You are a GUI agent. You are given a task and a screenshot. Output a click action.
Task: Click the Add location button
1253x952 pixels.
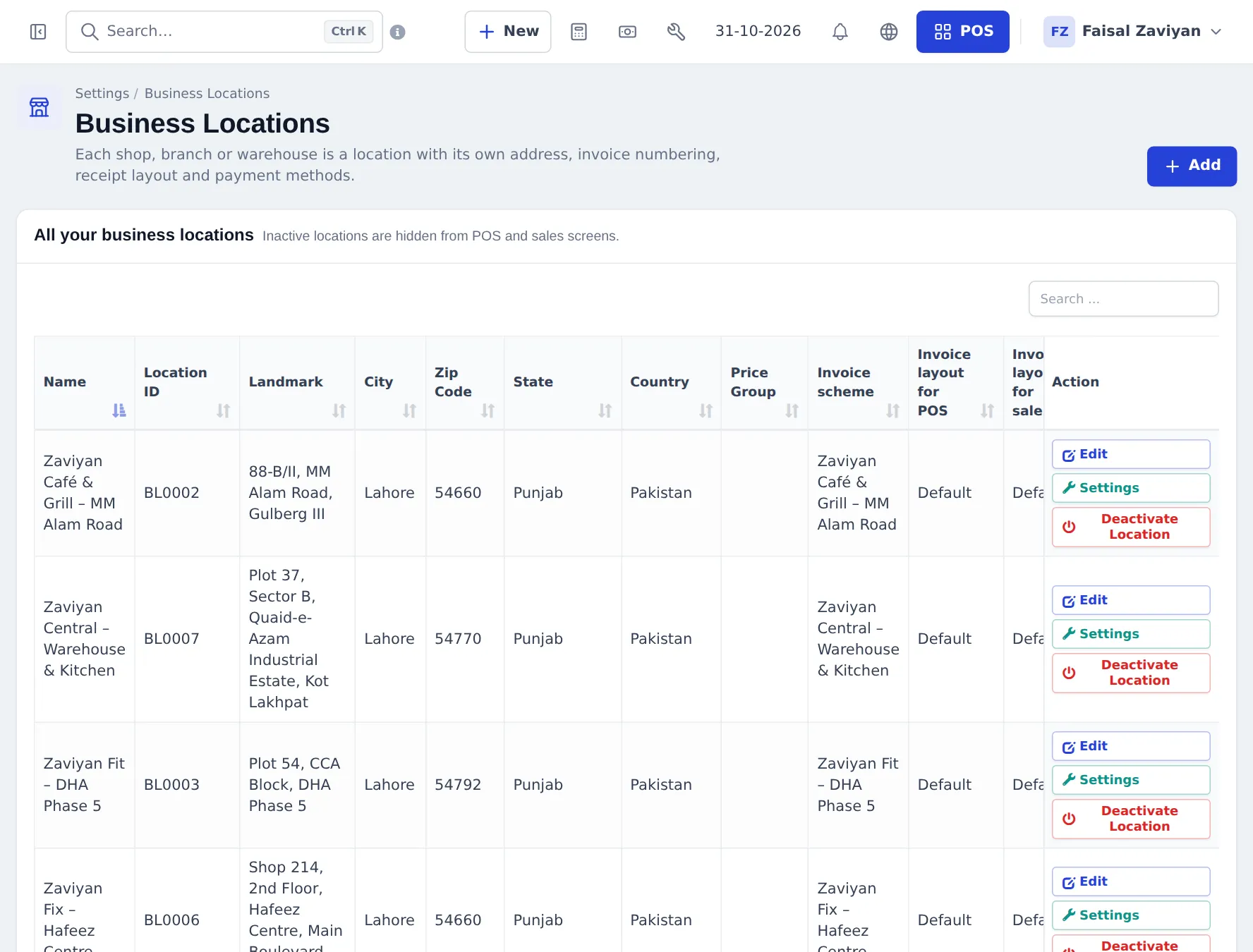(x=1192, y=166)
